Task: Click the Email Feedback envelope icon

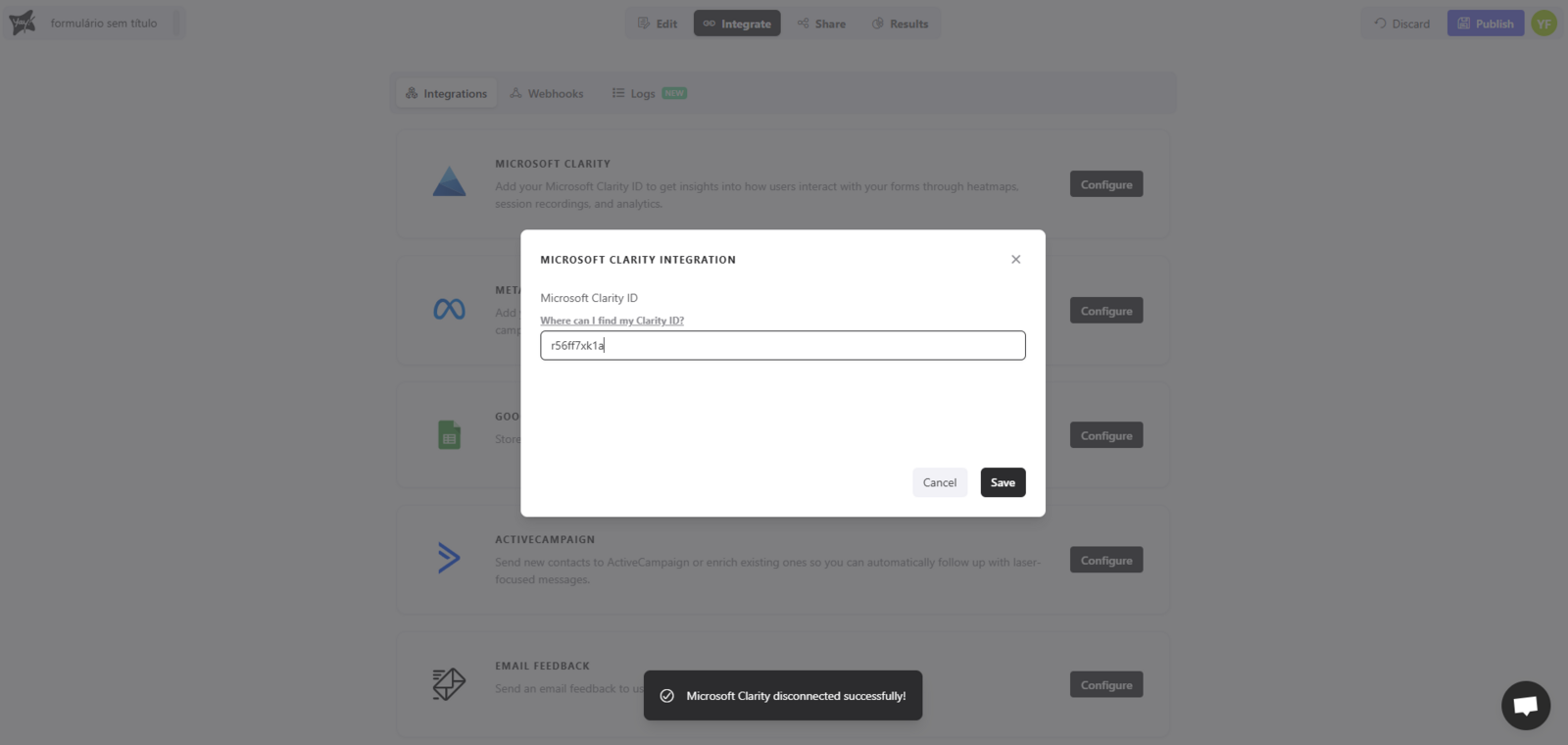Action: [449, 683]
